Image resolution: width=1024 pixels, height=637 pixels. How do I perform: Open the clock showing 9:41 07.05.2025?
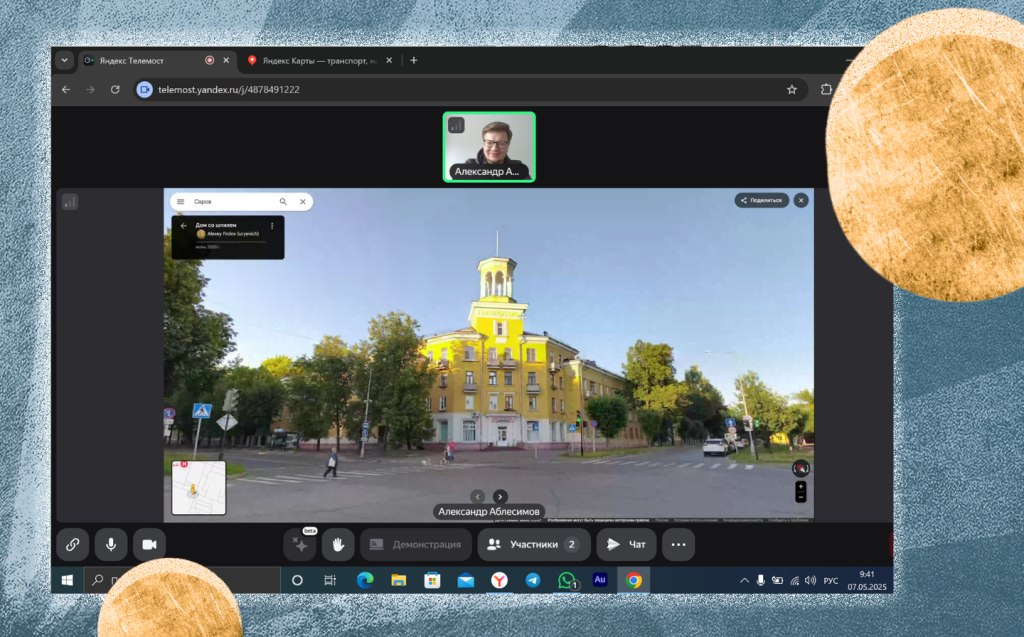[867, 580]
